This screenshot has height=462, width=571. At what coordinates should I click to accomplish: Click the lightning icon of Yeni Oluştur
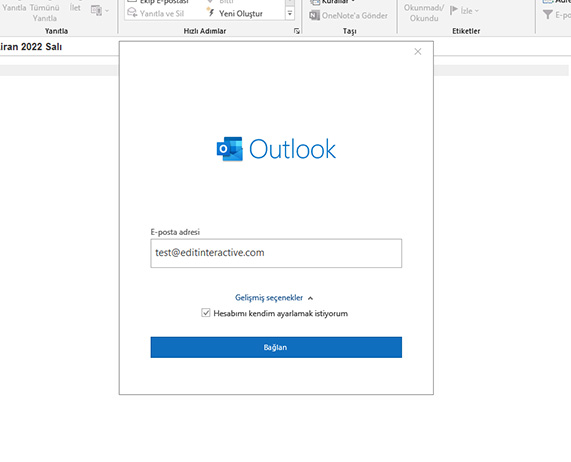click(x=211, y=12)
